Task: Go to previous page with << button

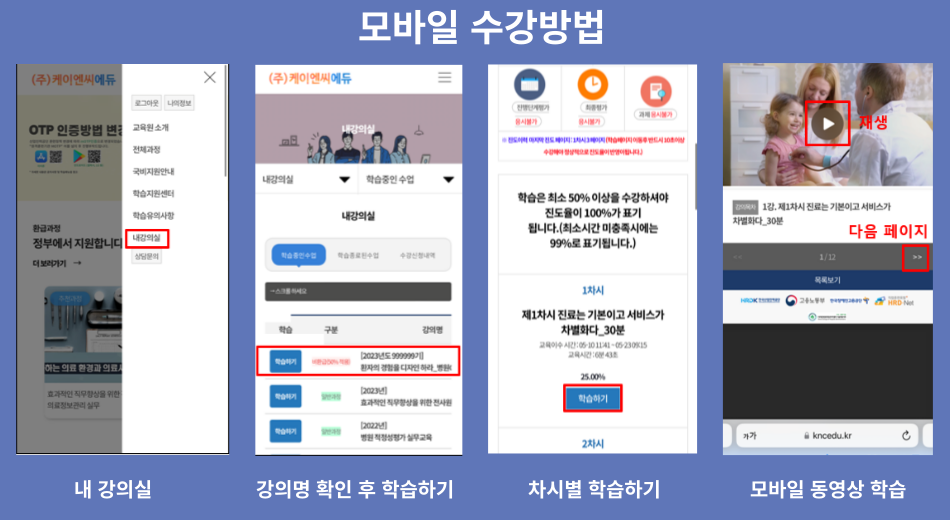Action: pyautogui.click(x=737, y=258)
